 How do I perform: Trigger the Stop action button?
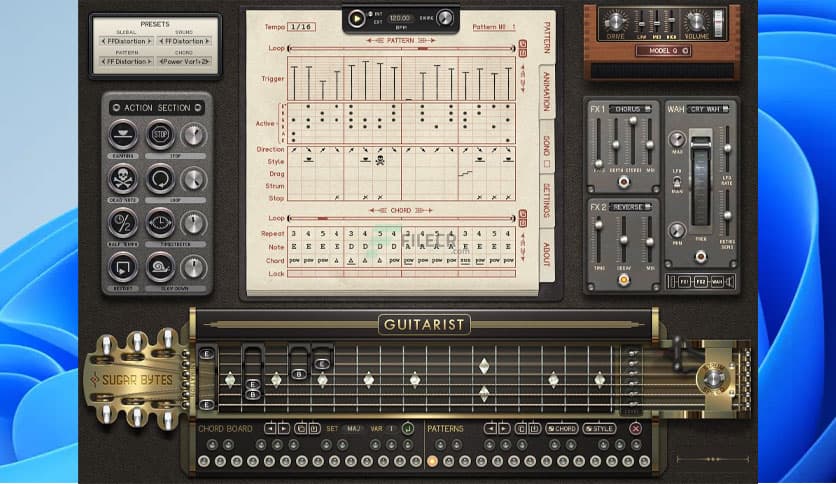pyautogui.click(x=160, y=134)
